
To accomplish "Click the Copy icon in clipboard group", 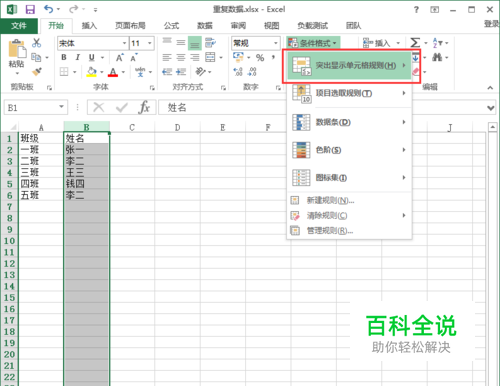I will click(x=36, y=57).
